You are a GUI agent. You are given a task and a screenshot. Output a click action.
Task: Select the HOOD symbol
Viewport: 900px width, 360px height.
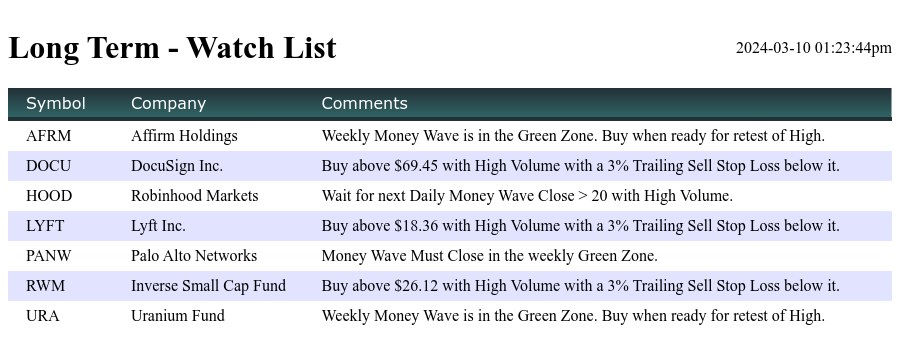(x=49, y=196)
